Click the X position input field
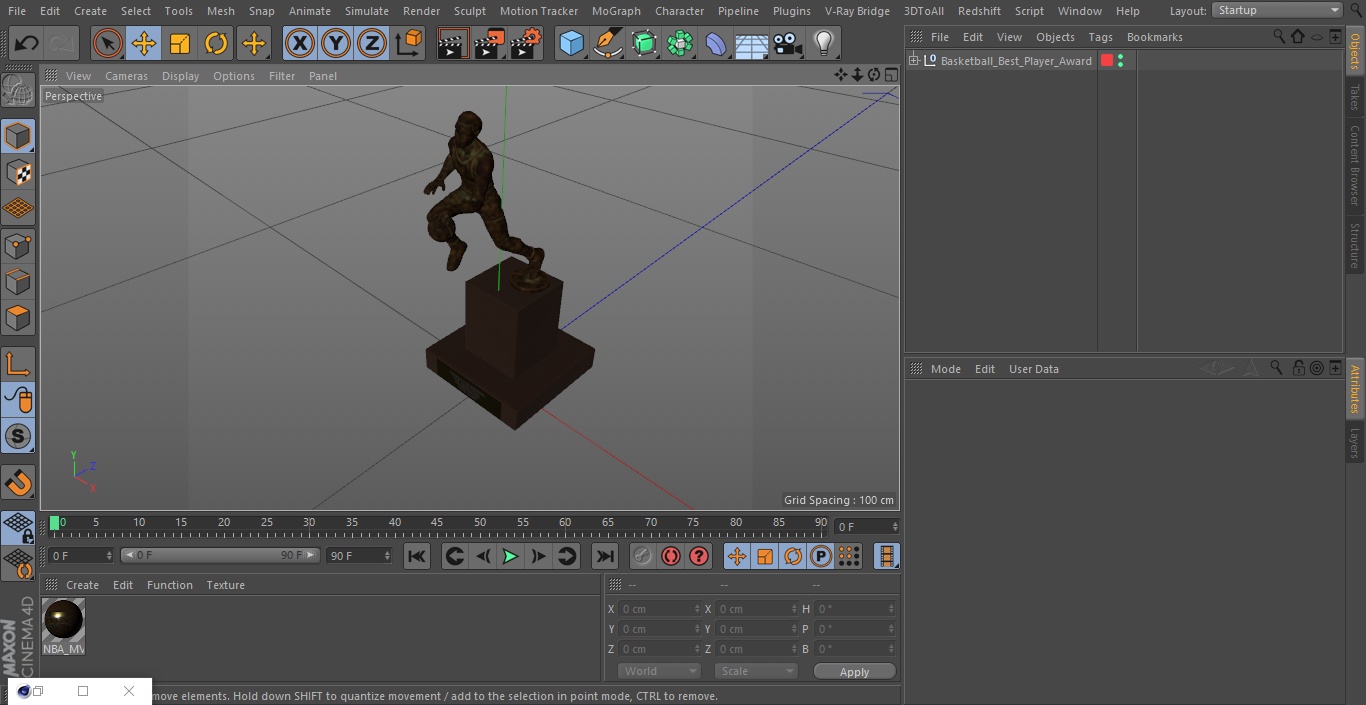Screen dimensions: 1366x705 click(660, 609)
